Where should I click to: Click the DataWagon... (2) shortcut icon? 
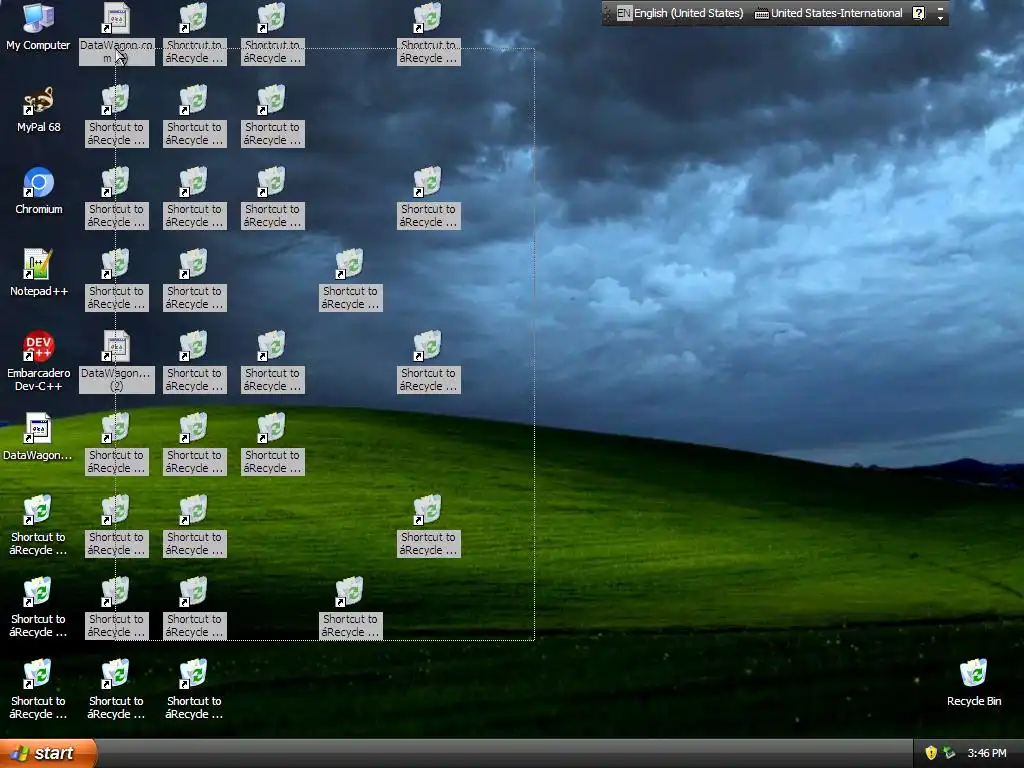point(116,361)
